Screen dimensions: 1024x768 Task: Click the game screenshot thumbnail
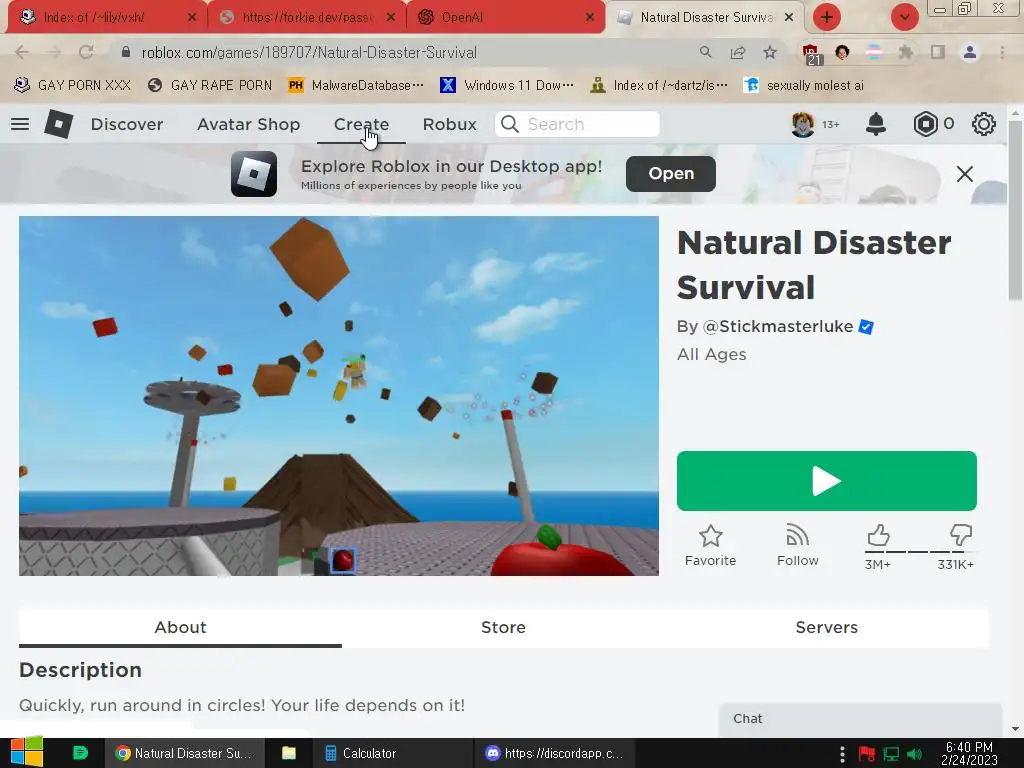click(x=339, y=396)
